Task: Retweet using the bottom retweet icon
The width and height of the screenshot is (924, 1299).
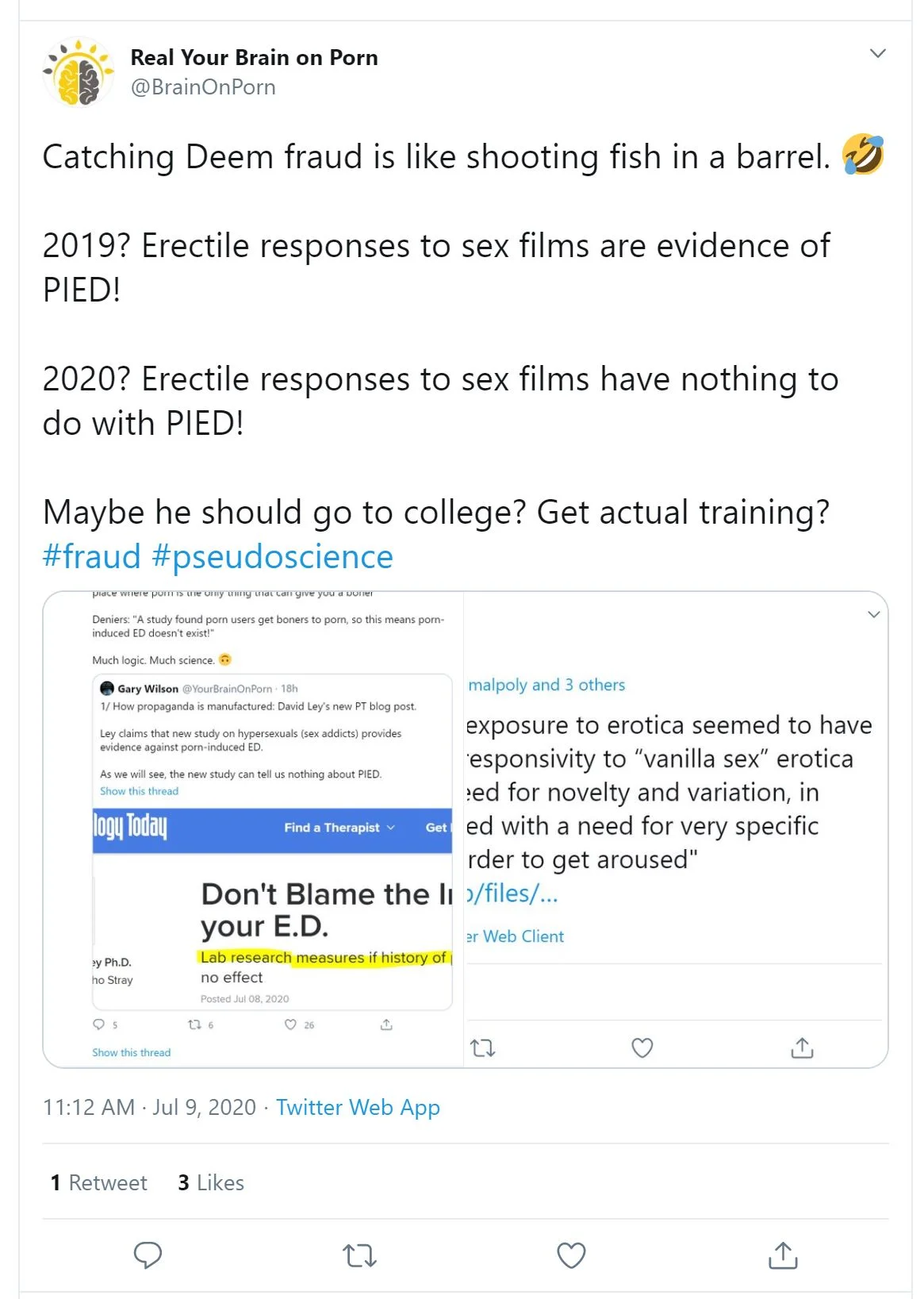Action: click(x=359, y=1255)
